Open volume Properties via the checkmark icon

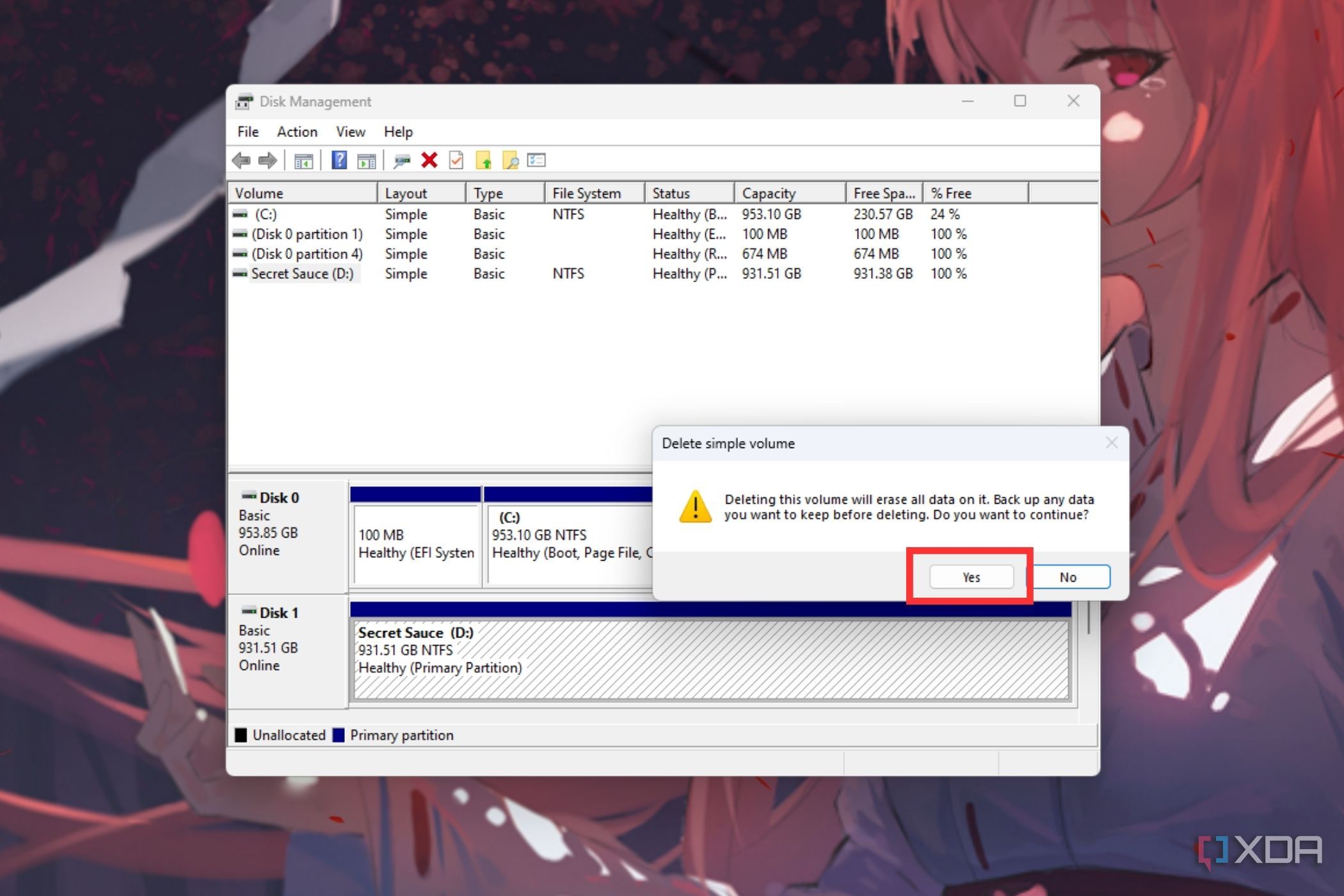(x=455, y=161)
